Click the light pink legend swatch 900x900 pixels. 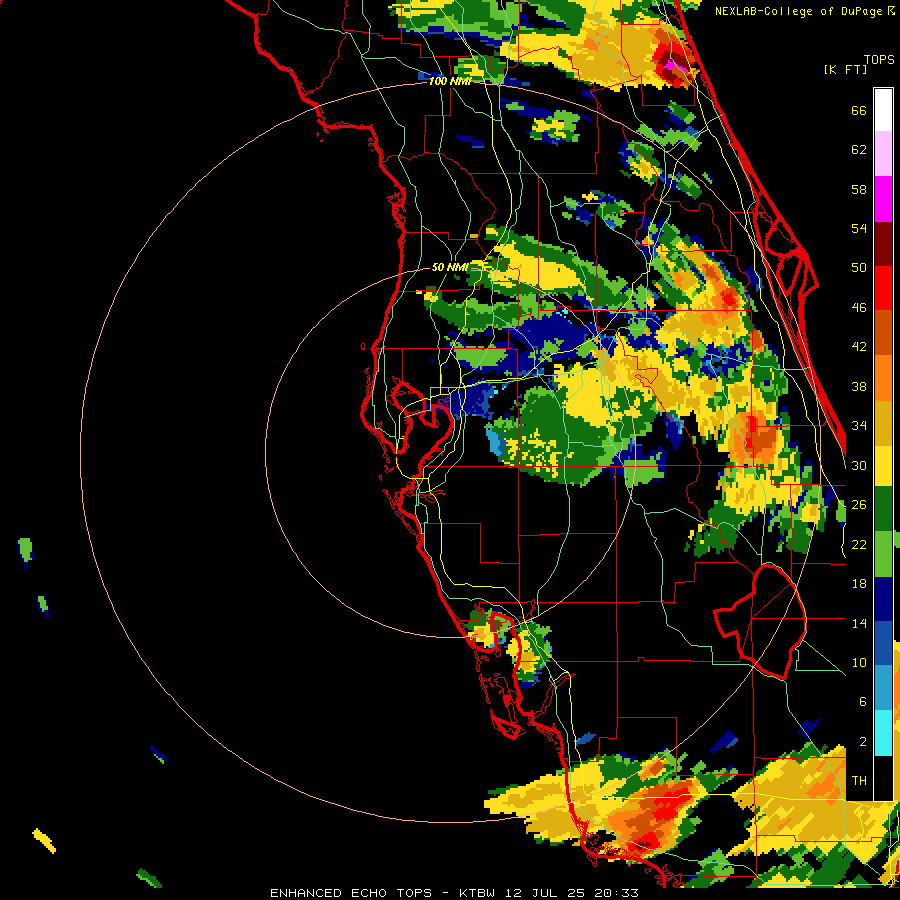point(883,154)
